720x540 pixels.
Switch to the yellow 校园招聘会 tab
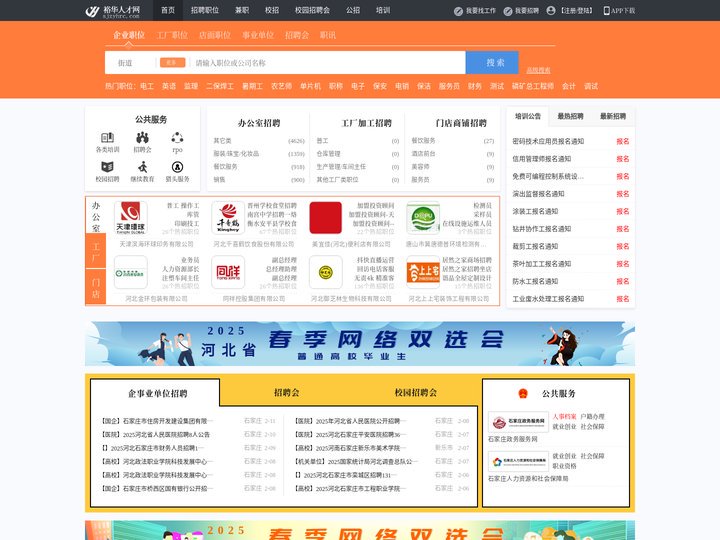[416, 393]
